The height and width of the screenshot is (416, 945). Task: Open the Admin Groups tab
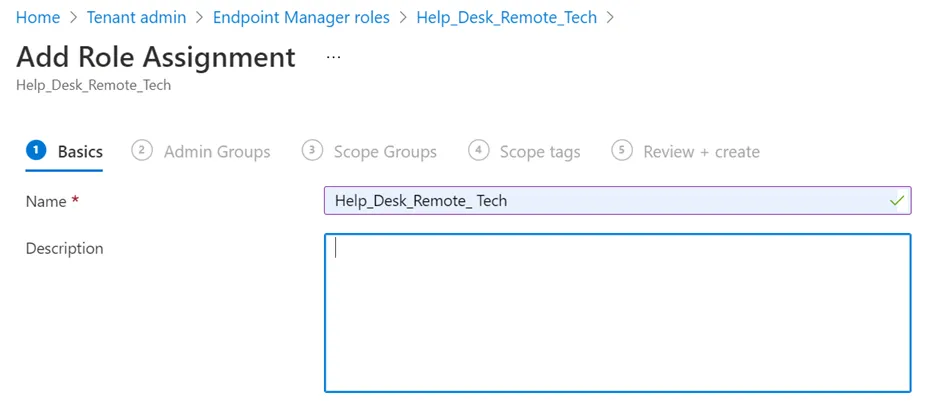(x=217, y=152)
